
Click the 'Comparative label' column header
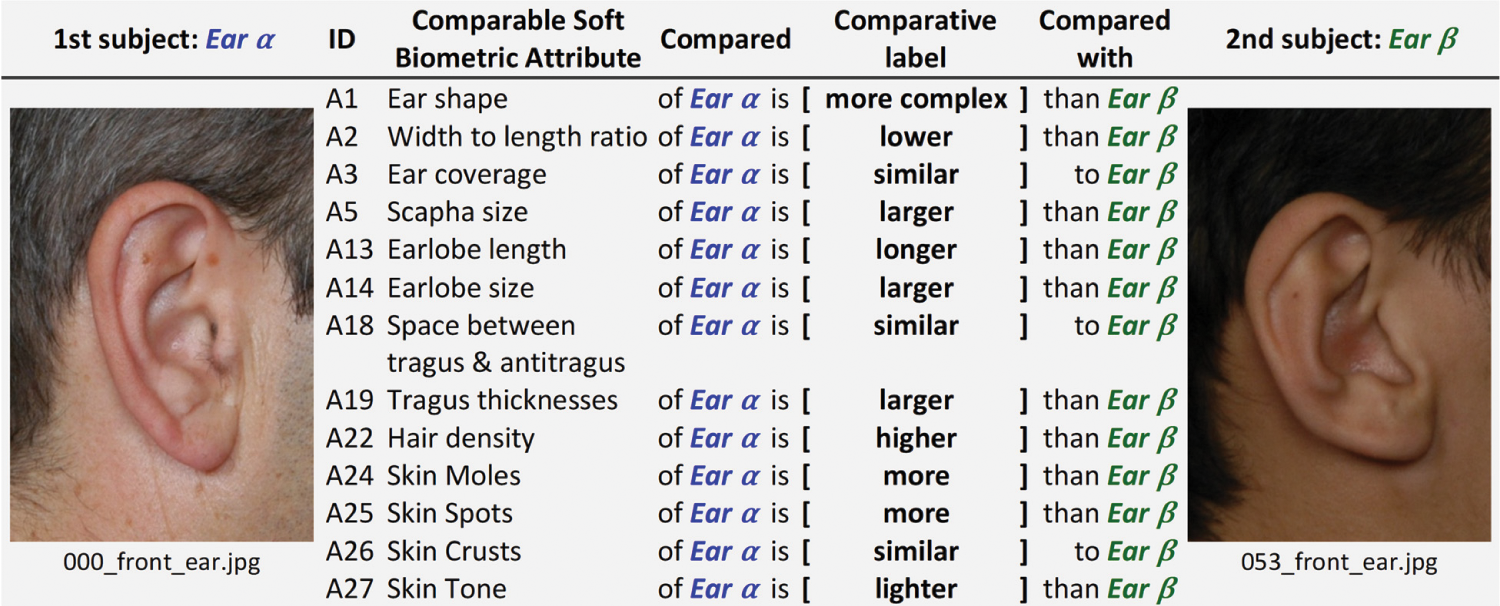[915, 39]
